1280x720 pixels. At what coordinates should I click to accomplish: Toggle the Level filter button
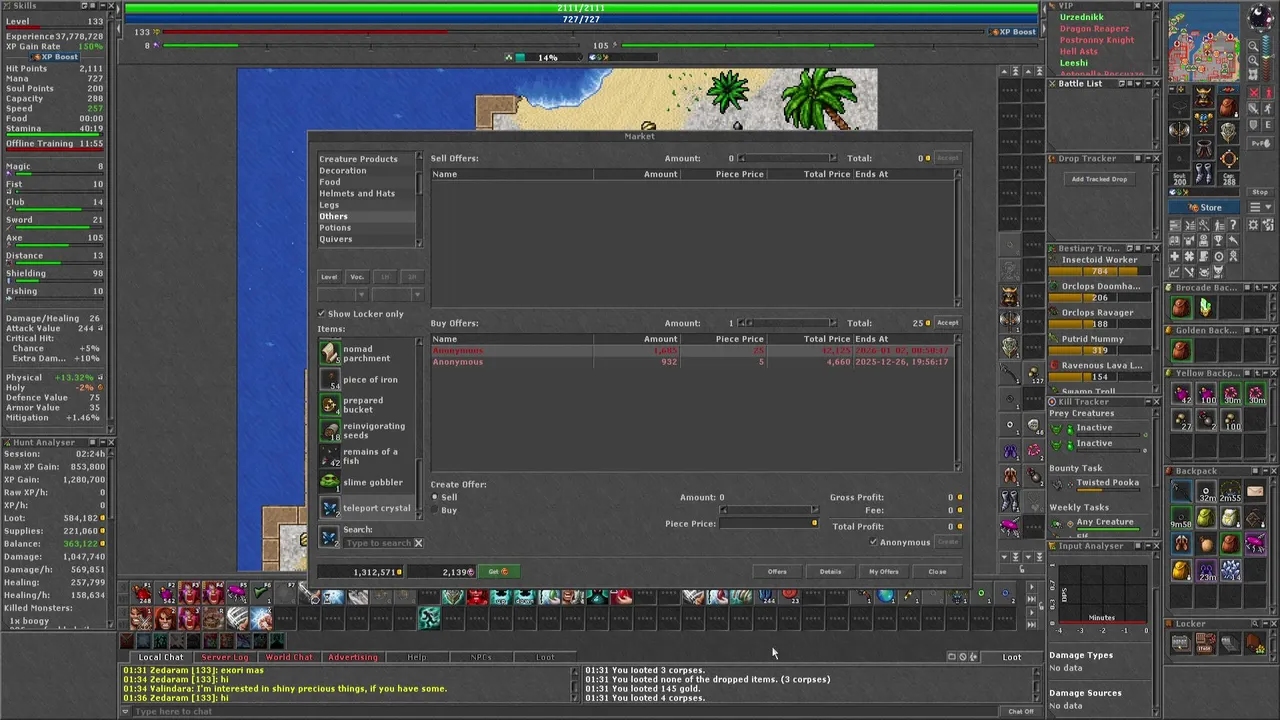(x=329, y=277)
